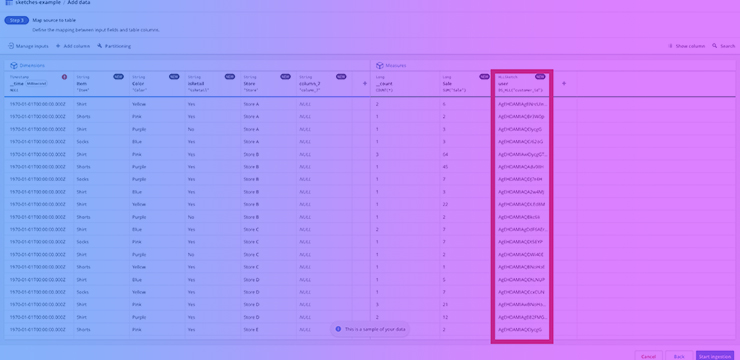Click the red warning icon on __time column
The image size is (740, 360).
pos(65,77)
